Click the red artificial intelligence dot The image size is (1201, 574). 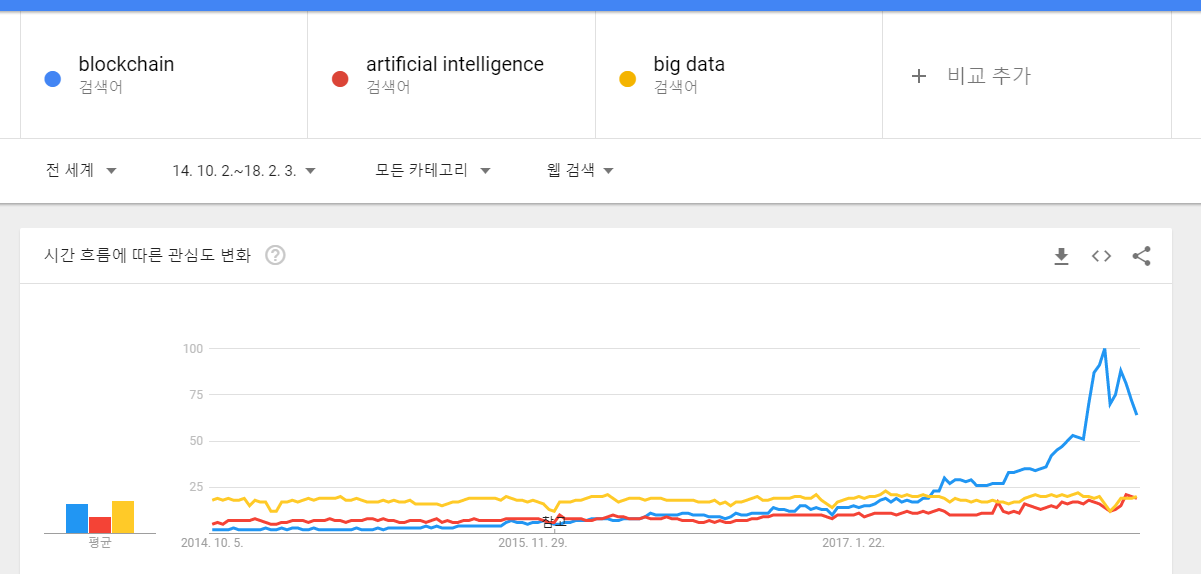click(340, 79)
